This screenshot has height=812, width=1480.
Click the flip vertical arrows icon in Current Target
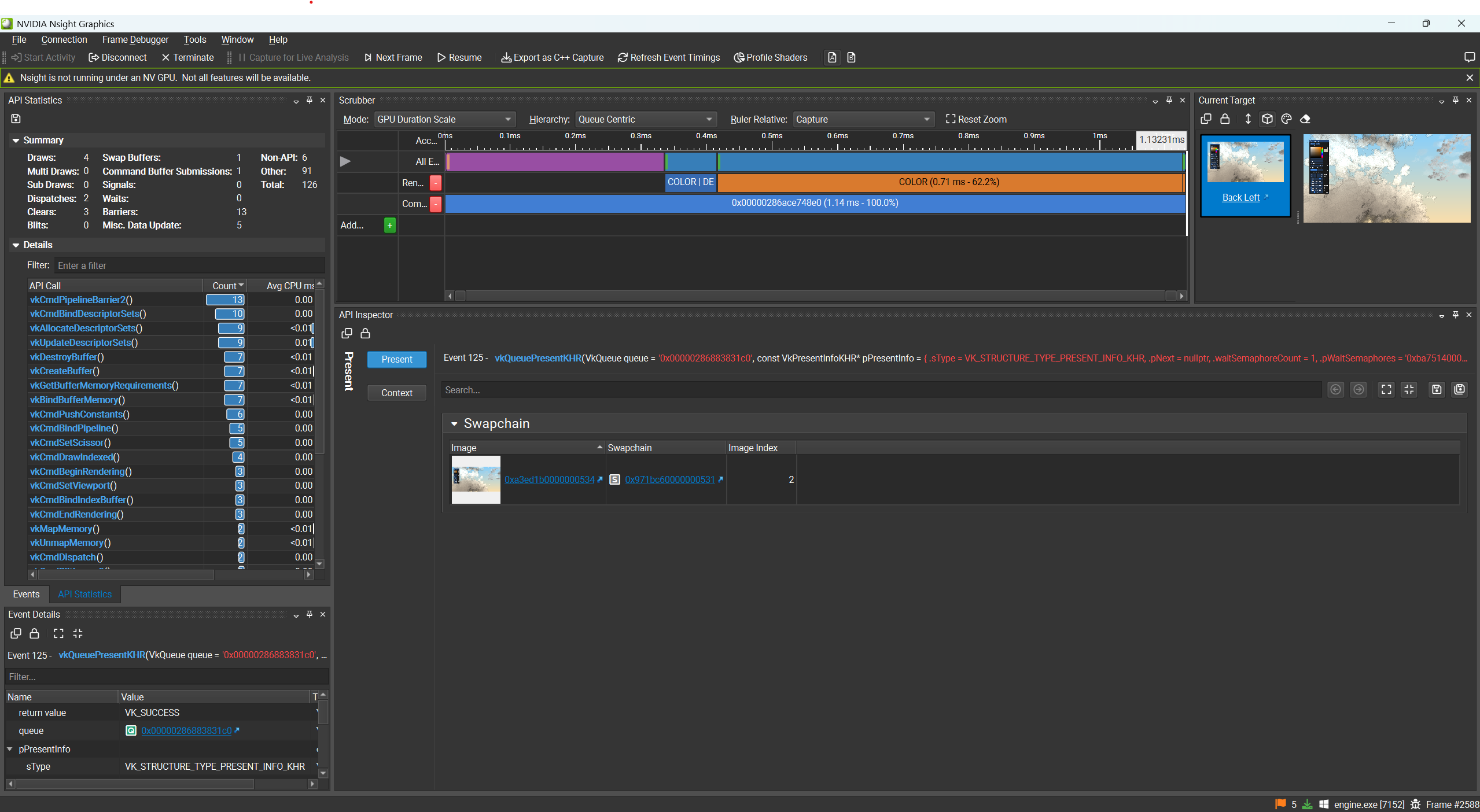tap(1248, 119)
